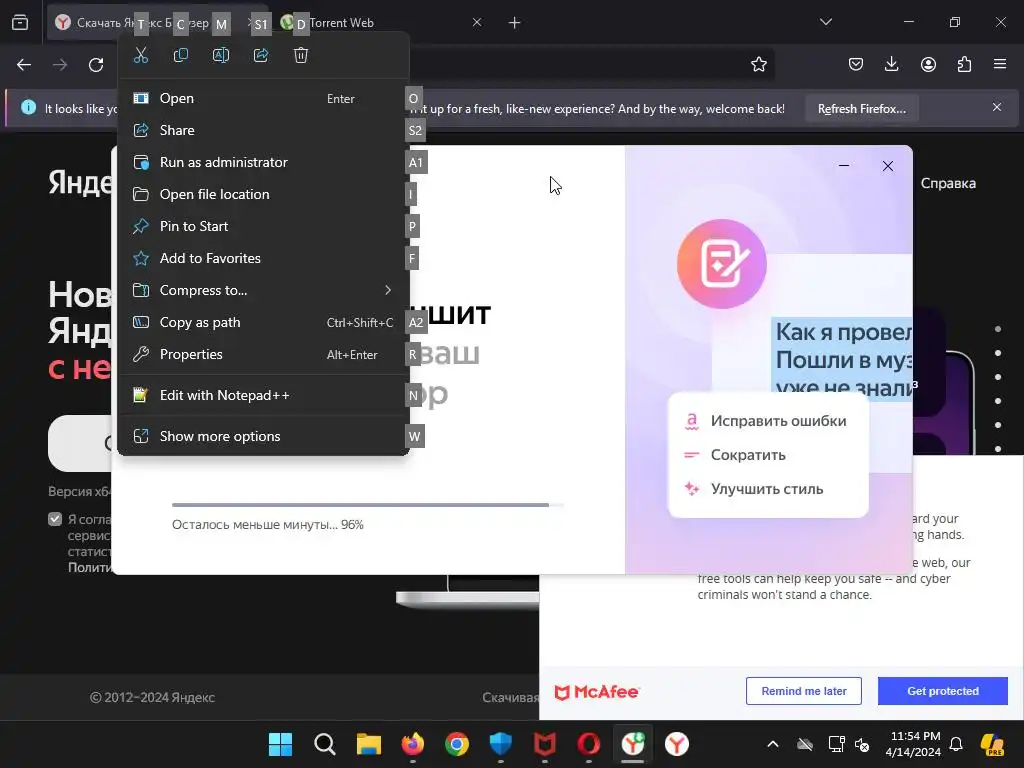
Task: Launch Google Chrome from taskbar
Action: click(456, 744)
